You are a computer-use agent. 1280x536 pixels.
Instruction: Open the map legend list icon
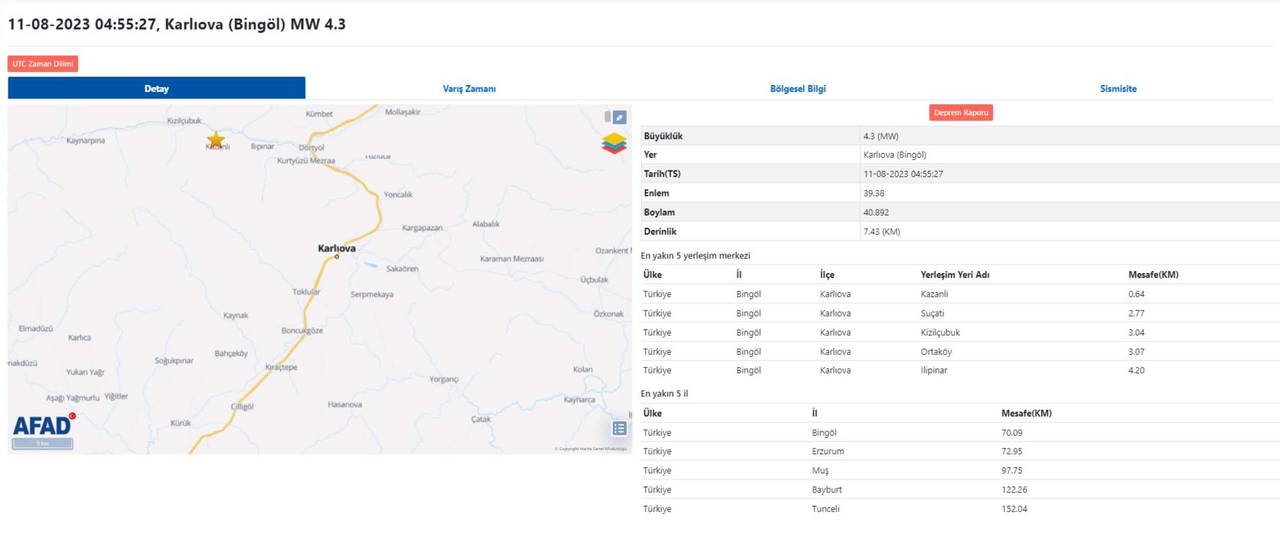(619, 429)
